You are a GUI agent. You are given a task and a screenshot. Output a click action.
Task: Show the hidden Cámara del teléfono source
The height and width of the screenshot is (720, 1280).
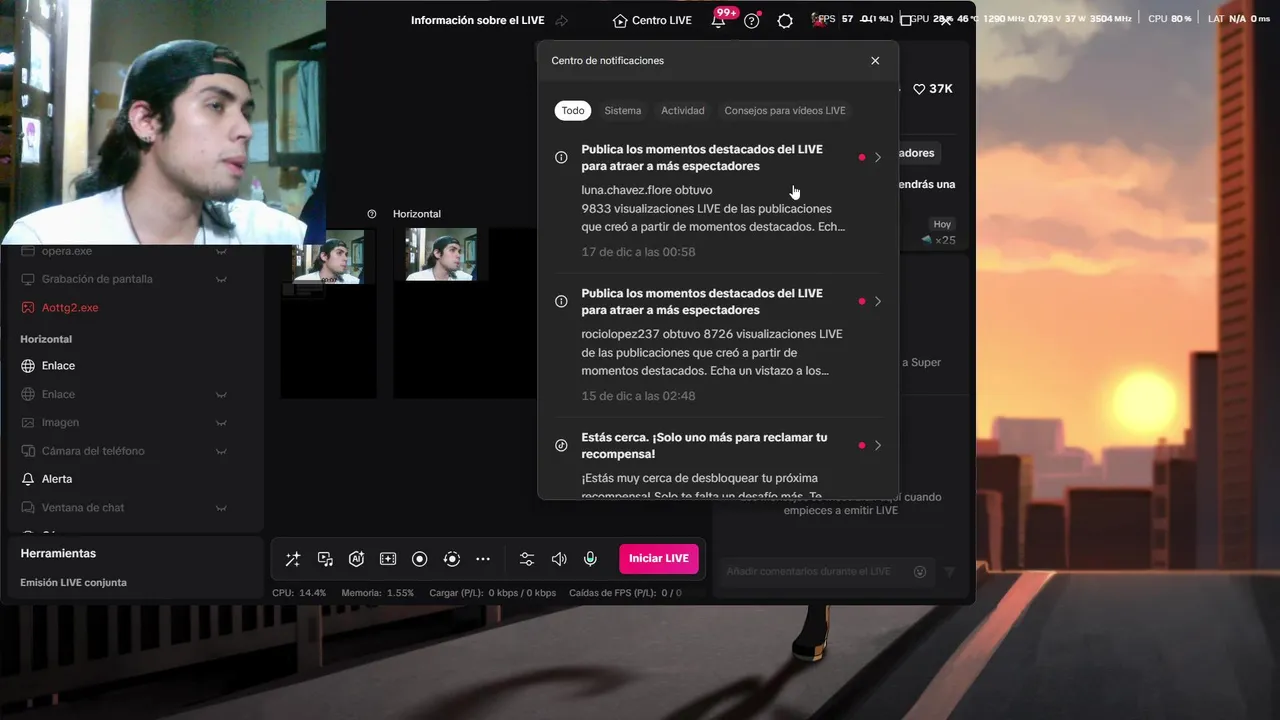pos(221,451)
